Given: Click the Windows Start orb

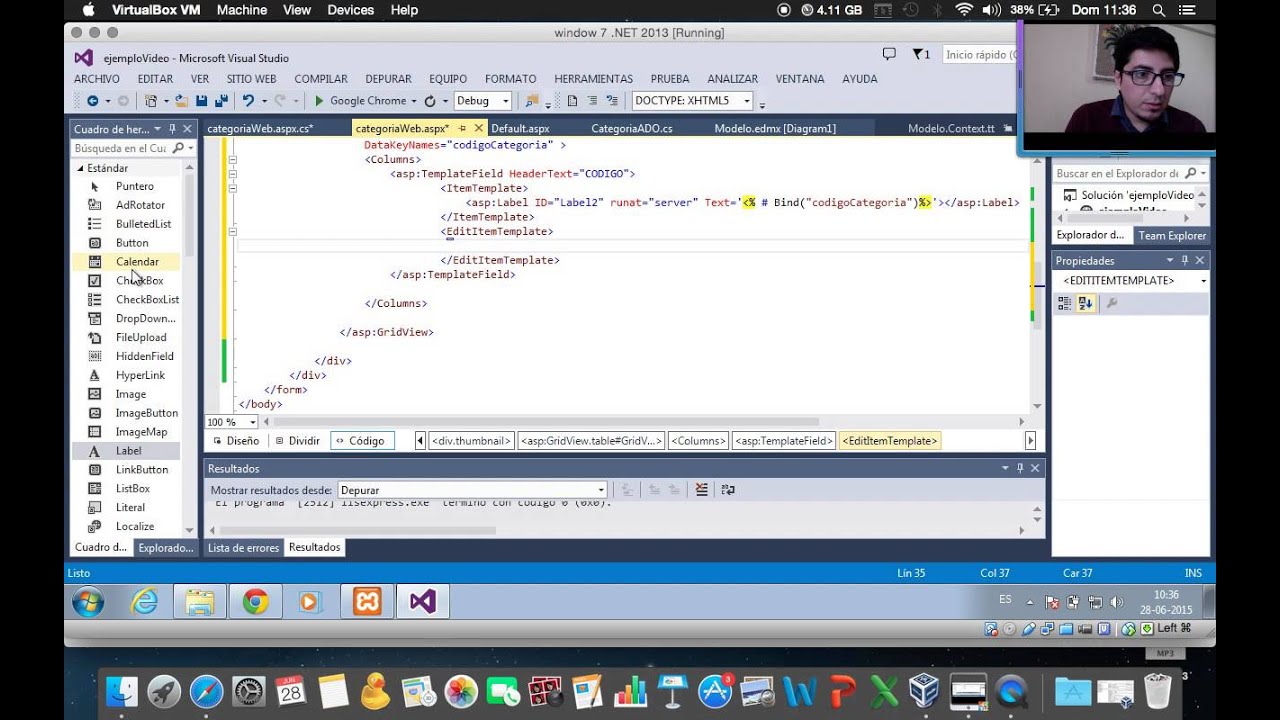Looking at the screenshot, I should 88,602.
